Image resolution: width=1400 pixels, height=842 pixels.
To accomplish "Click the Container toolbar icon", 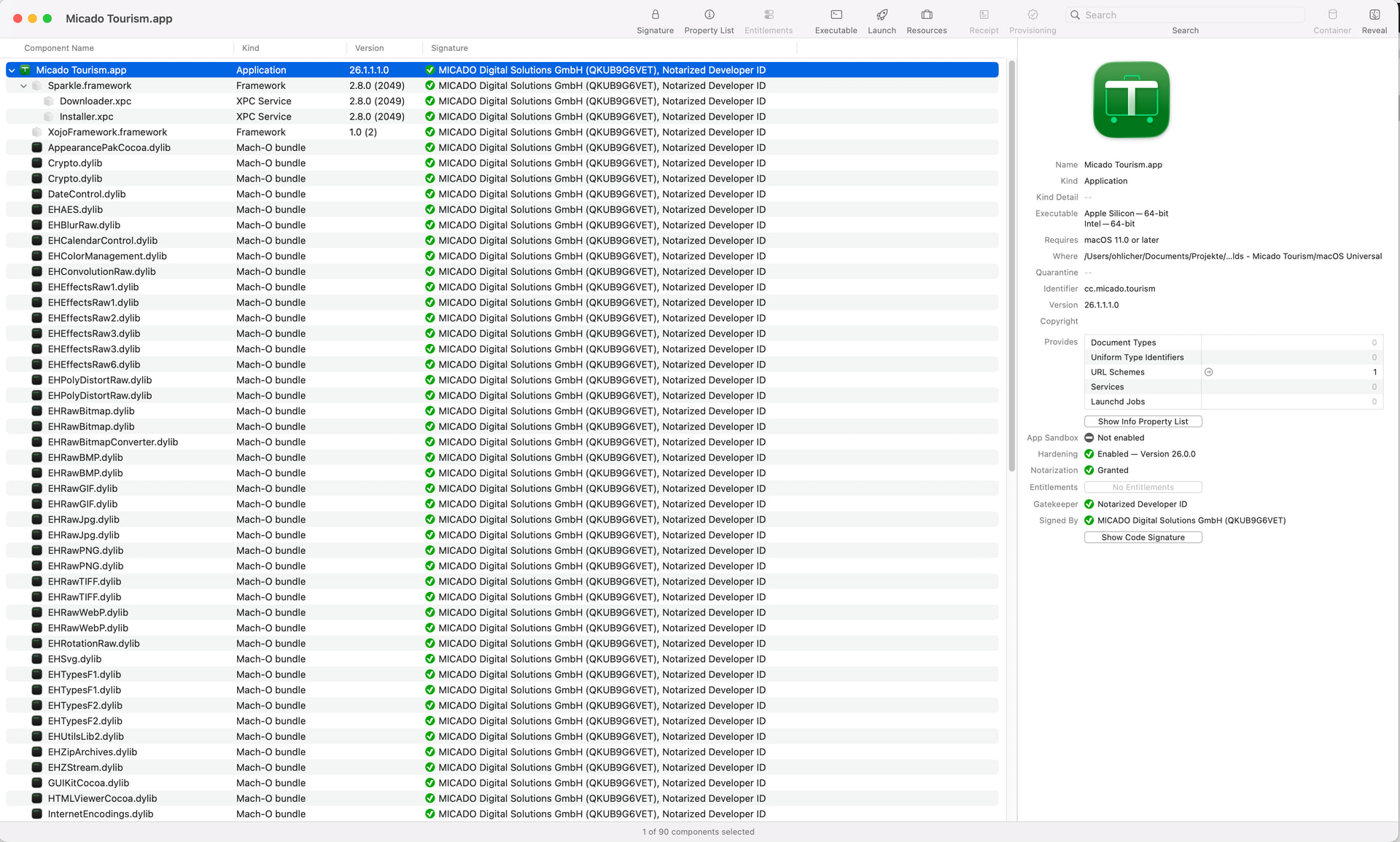I will (1331, 15).
